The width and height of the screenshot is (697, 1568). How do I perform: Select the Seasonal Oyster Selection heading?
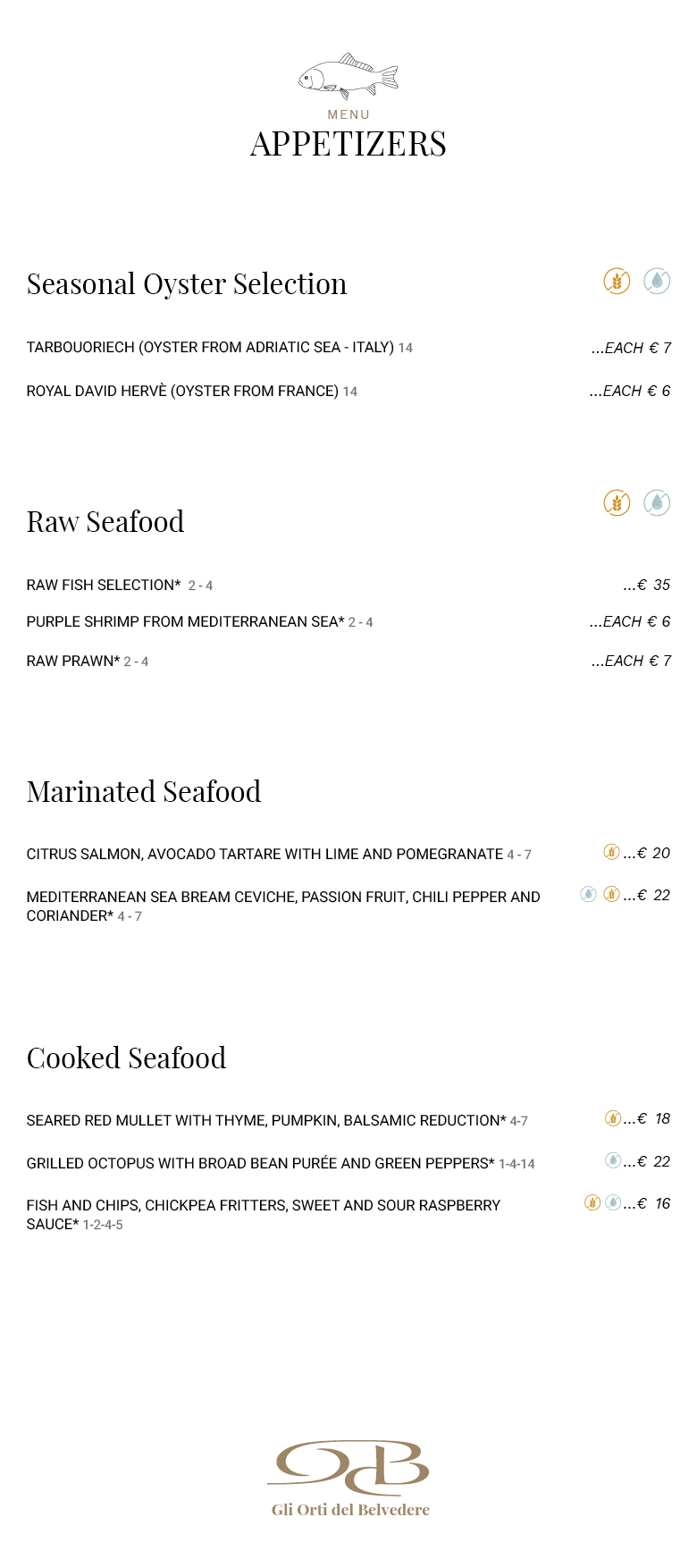(x=187, y=284)
